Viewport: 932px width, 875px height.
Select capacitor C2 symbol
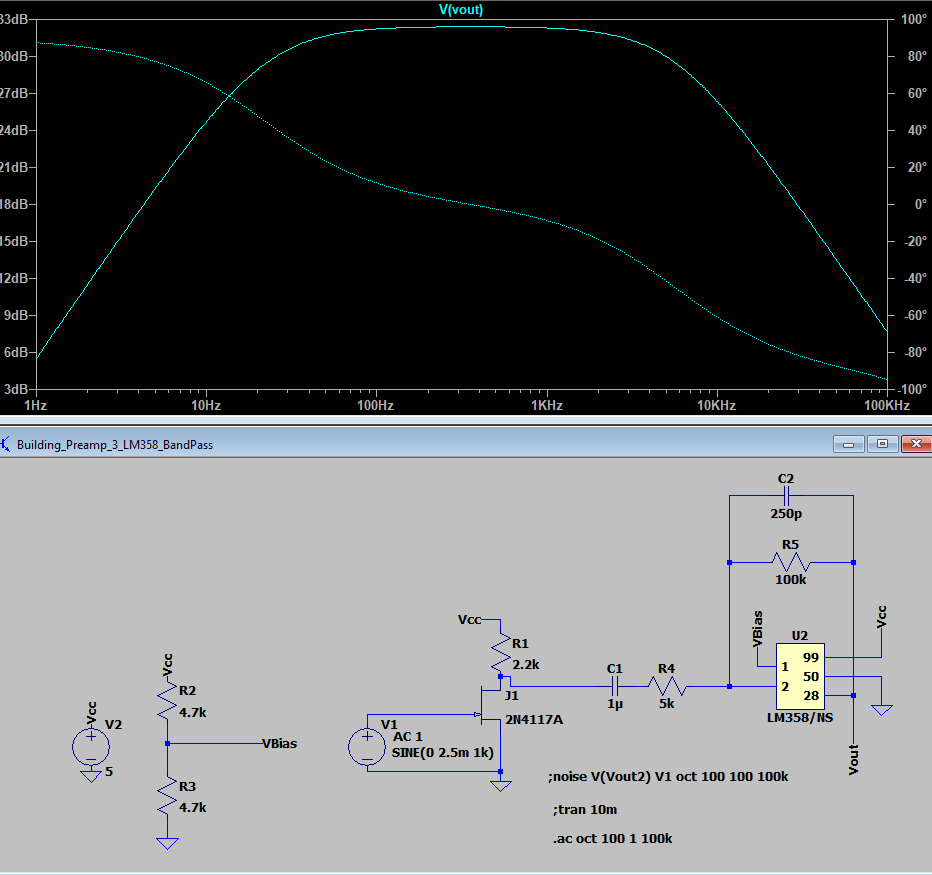point(786,495)
